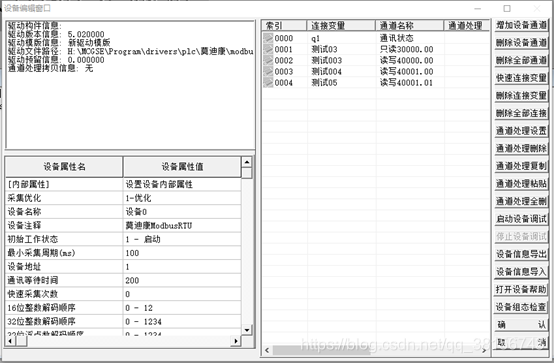554x363 pixels.
Task: Select connected variable 测试004
Action: click(326, 71)
